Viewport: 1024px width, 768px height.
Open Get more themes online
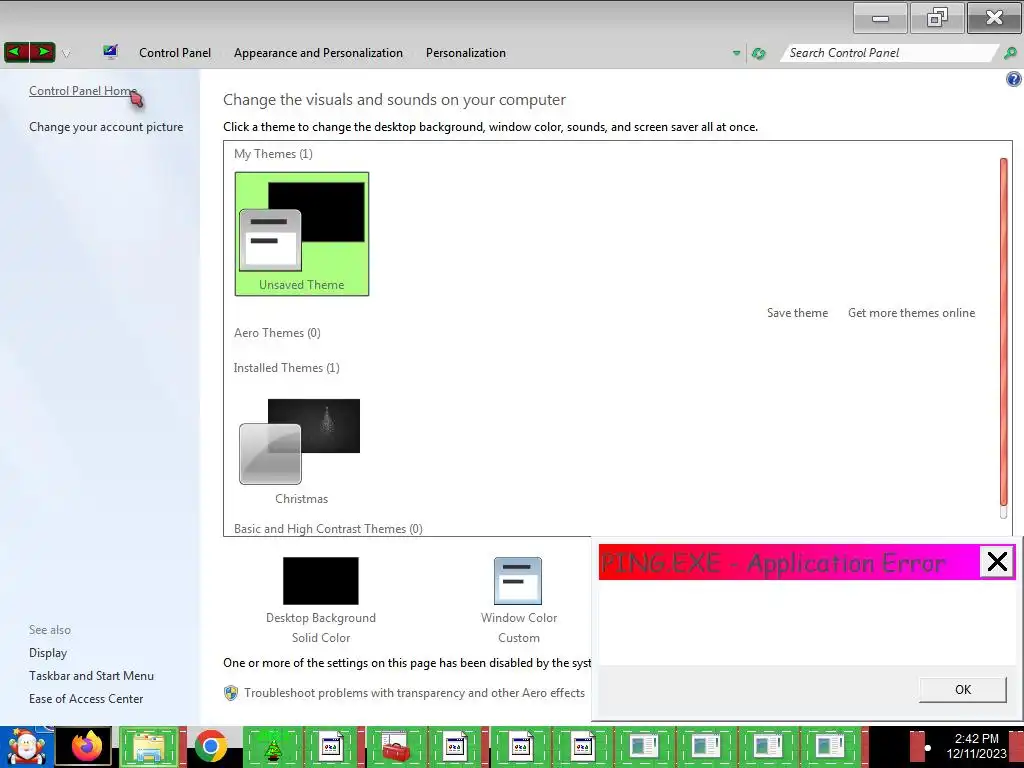tap(911, 313)
